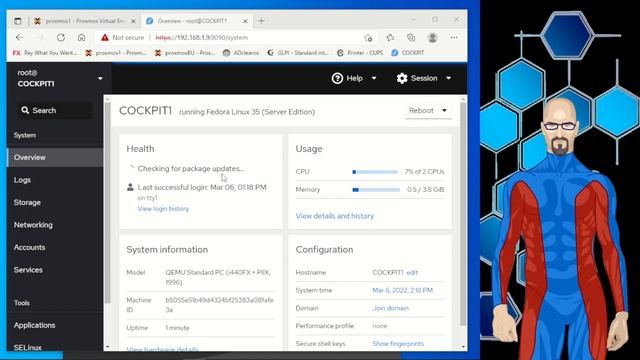
Task: Click View login history link
Action: (x=163, y=209)
